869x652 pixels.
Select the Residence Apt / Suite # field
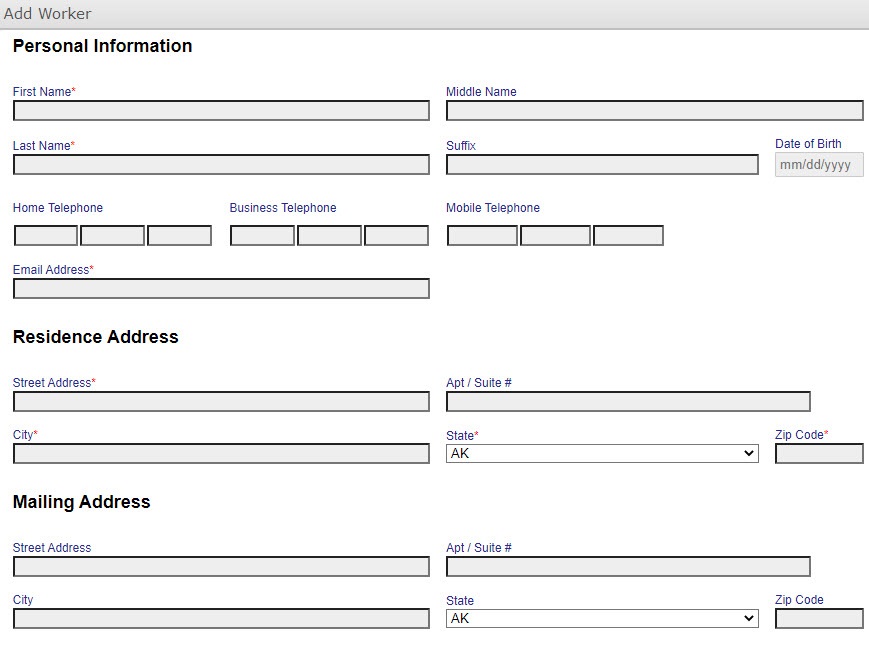[628, 402]
